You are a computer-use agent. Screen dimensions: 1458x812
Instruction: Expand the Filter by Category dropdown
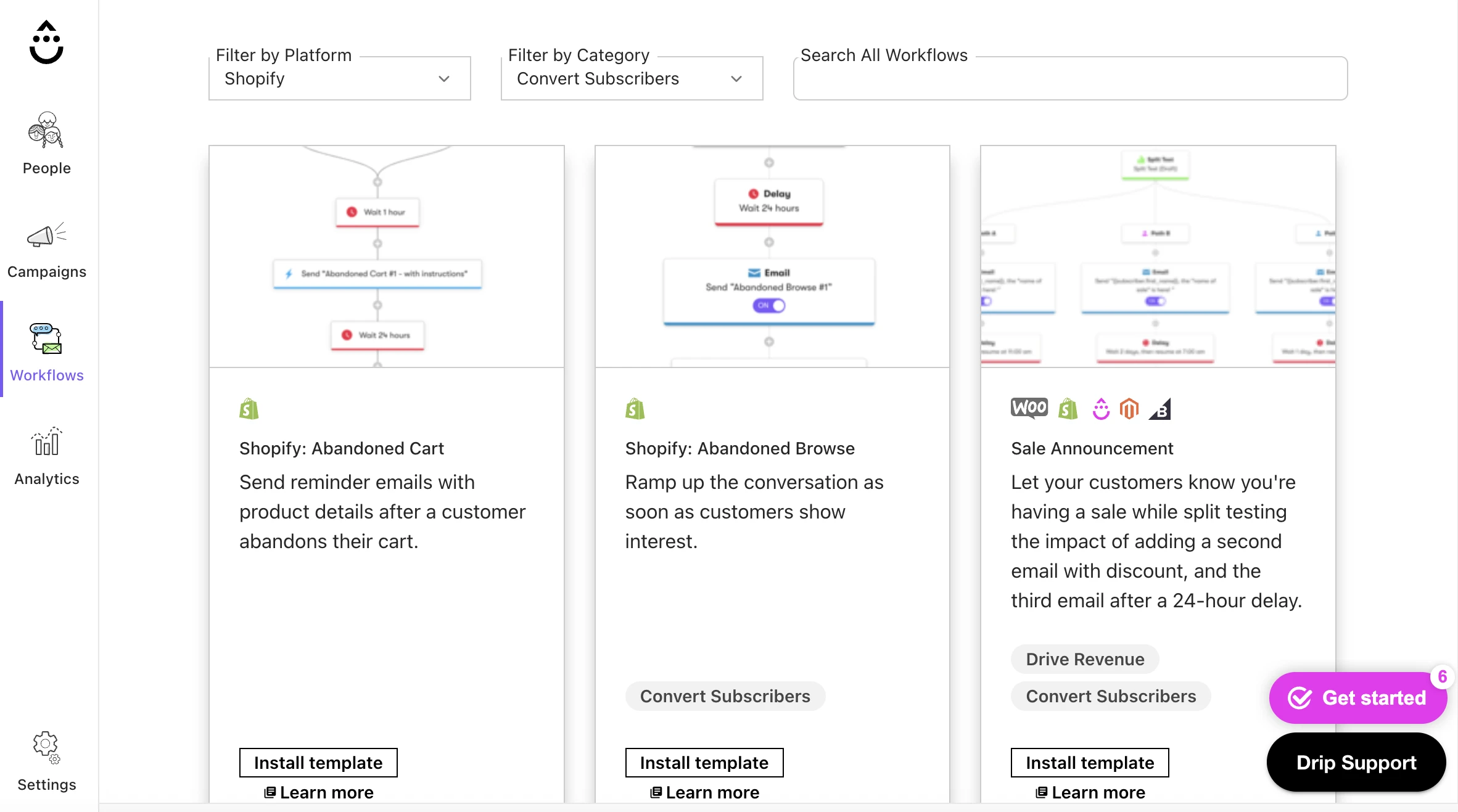[x=632, y=79]
